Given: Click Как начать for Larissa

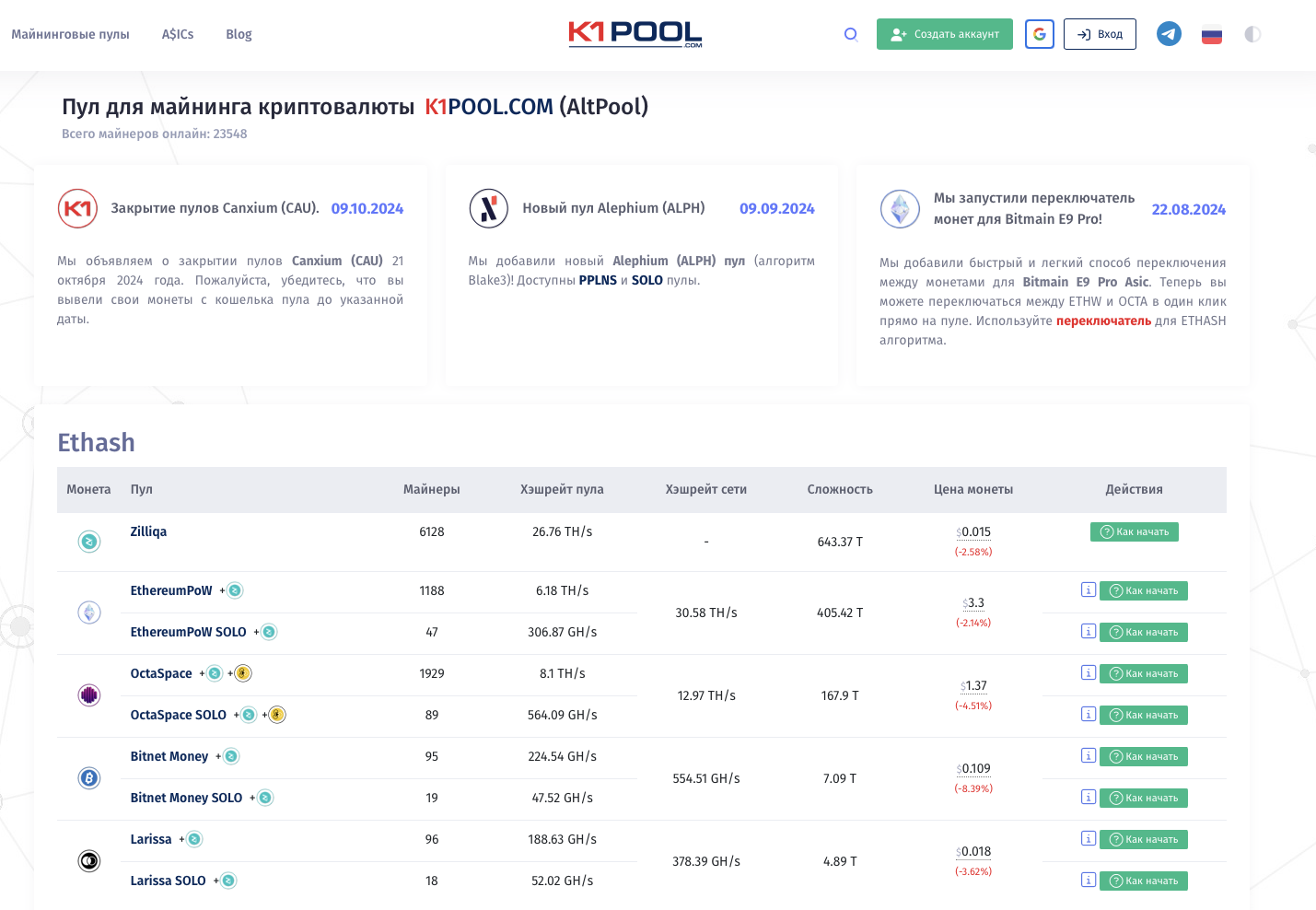Looking at the screenshot, I should (x=1144, y=839).
